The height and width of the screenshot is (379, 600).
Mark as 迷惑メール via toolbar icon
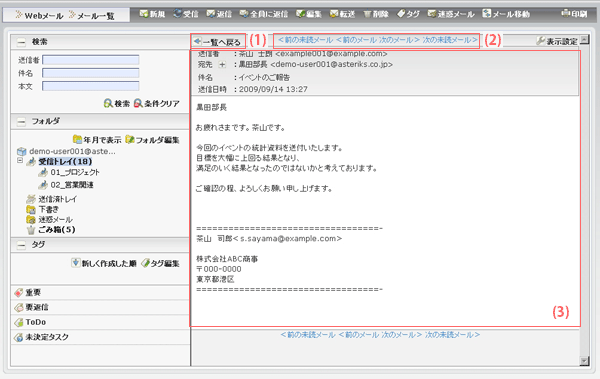(x=432, y=14)
